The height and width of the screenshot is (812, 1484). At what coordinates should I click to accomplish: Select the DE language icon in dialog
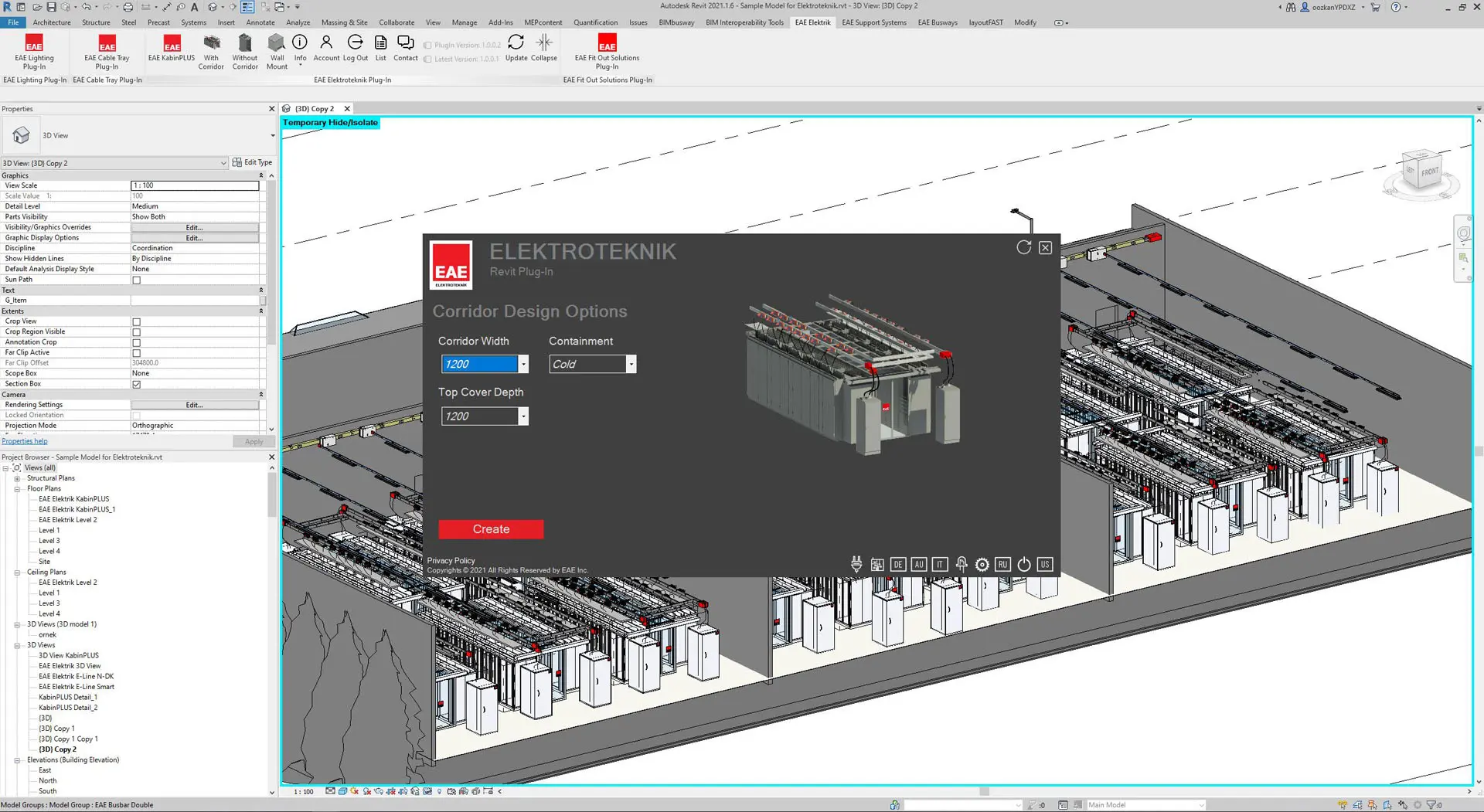[x=898, y=564]
